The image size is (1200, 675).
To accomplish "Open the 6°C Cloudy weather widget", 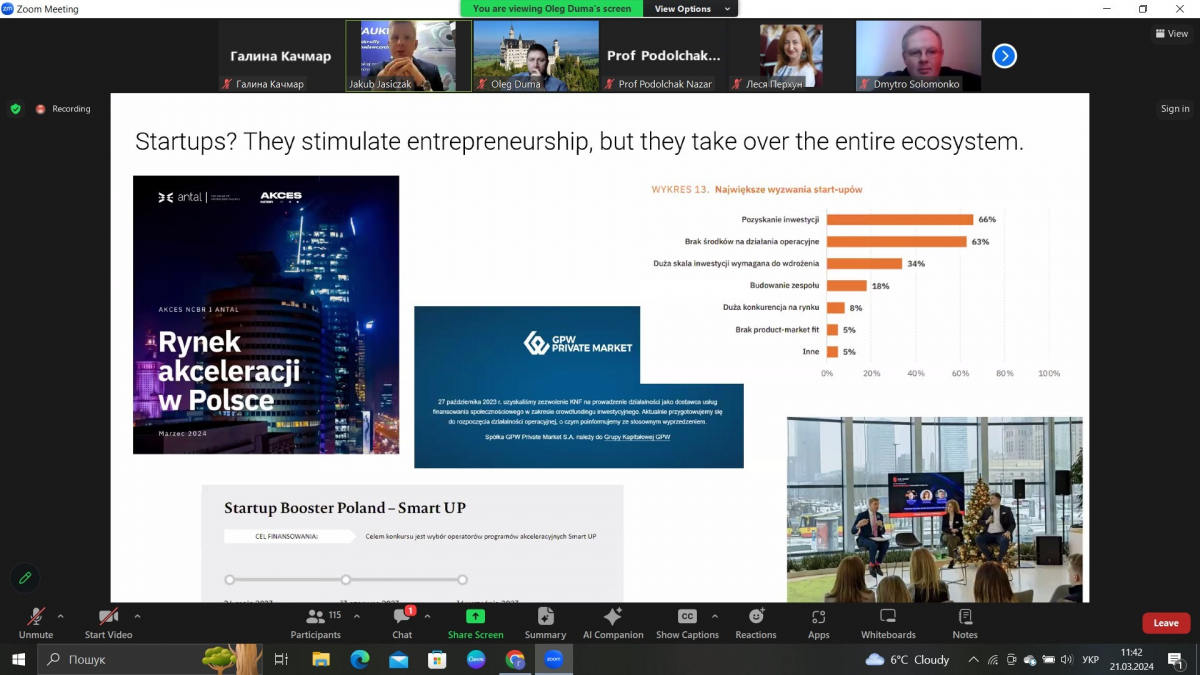I will (908, 659).
